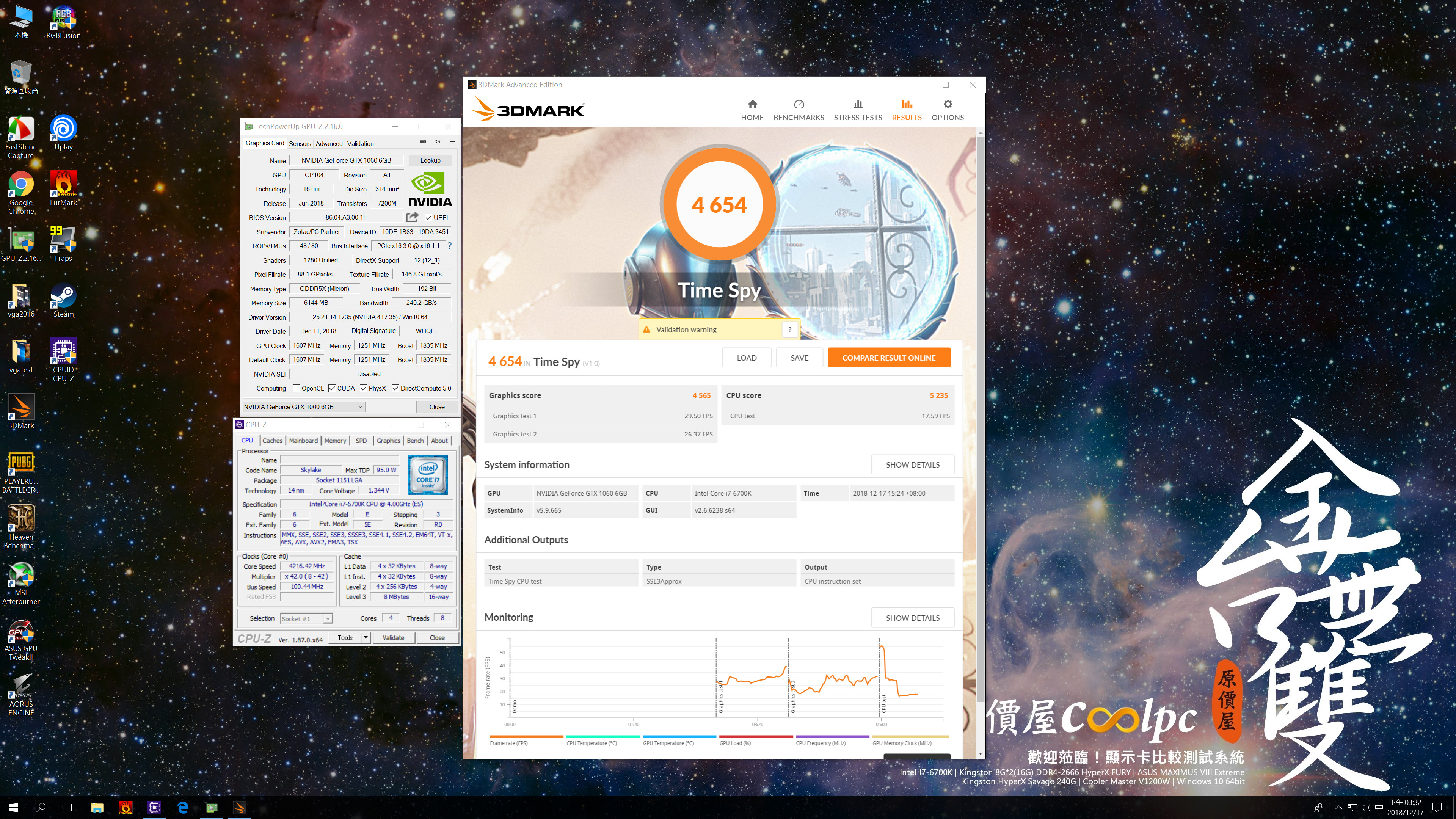The height and width of the screenshot is (819, 1456).
Task: Click COMPARE RESULT ONLINE button
Action: click(x=888, y=358)
